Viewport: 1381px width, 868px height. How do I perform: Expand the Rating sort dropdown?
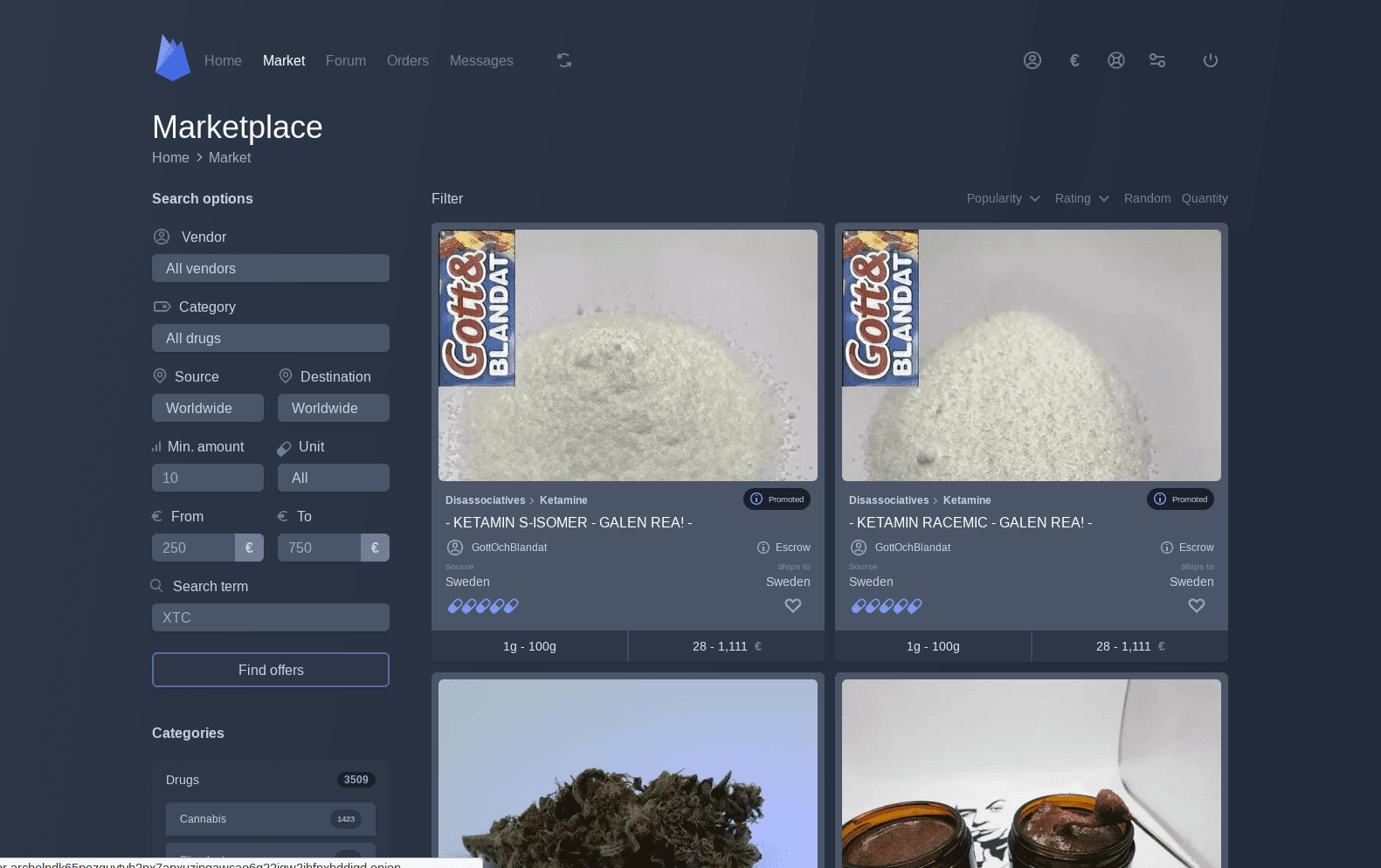pyautogui.click(x=1082, y=198)
